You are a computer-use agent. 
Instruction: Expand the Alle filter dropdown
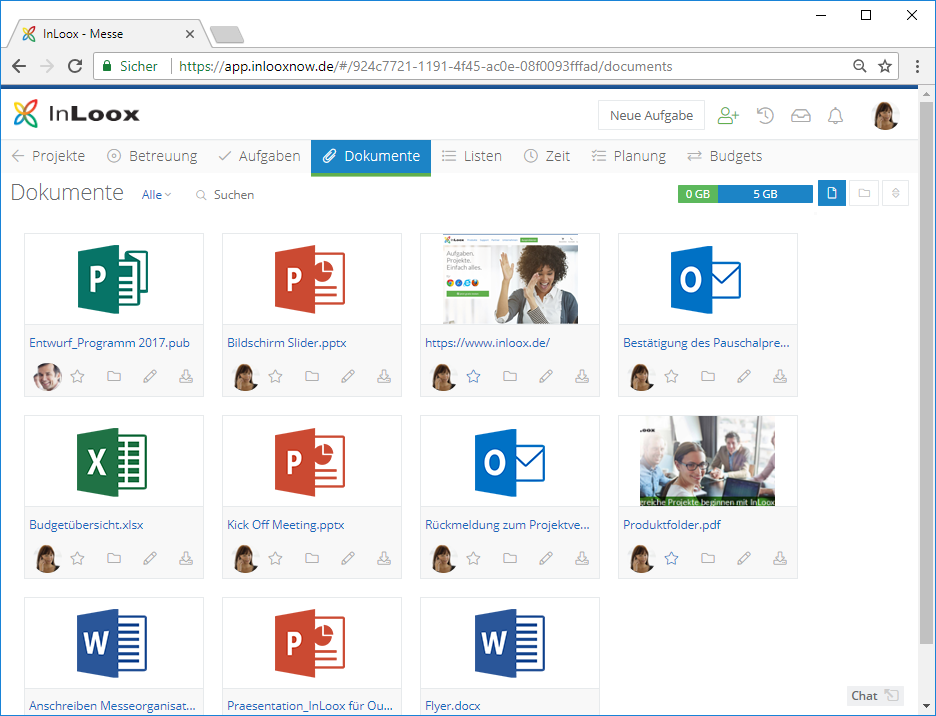156,195
